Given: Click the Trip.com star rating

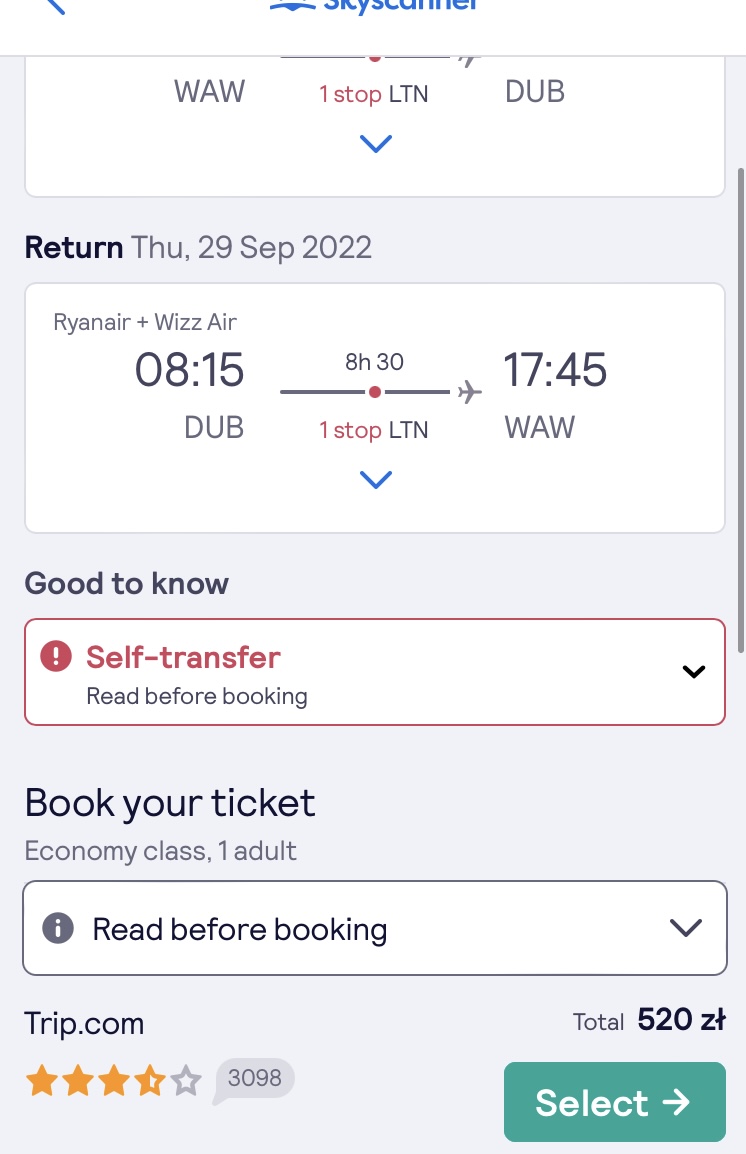Looking at the screenshot, I should [113, 1080].
